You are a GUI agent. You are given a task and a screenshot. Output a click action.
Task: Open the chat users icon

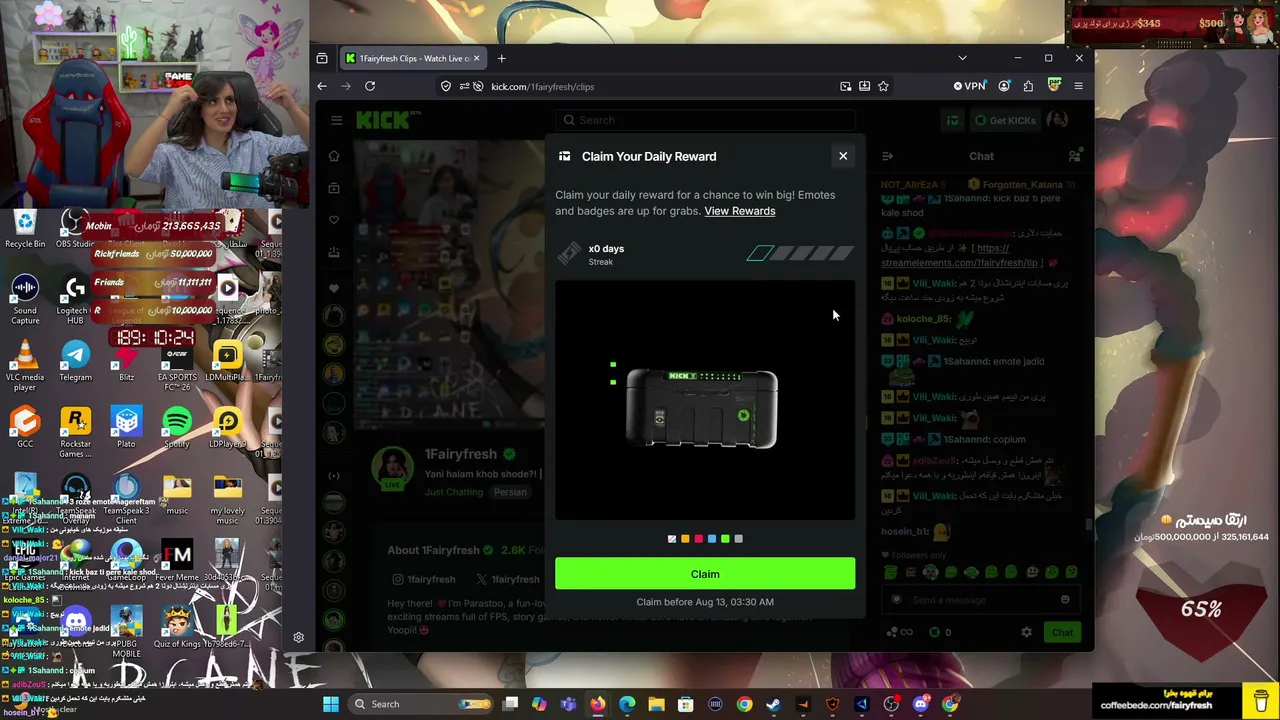click(1074, 156)
